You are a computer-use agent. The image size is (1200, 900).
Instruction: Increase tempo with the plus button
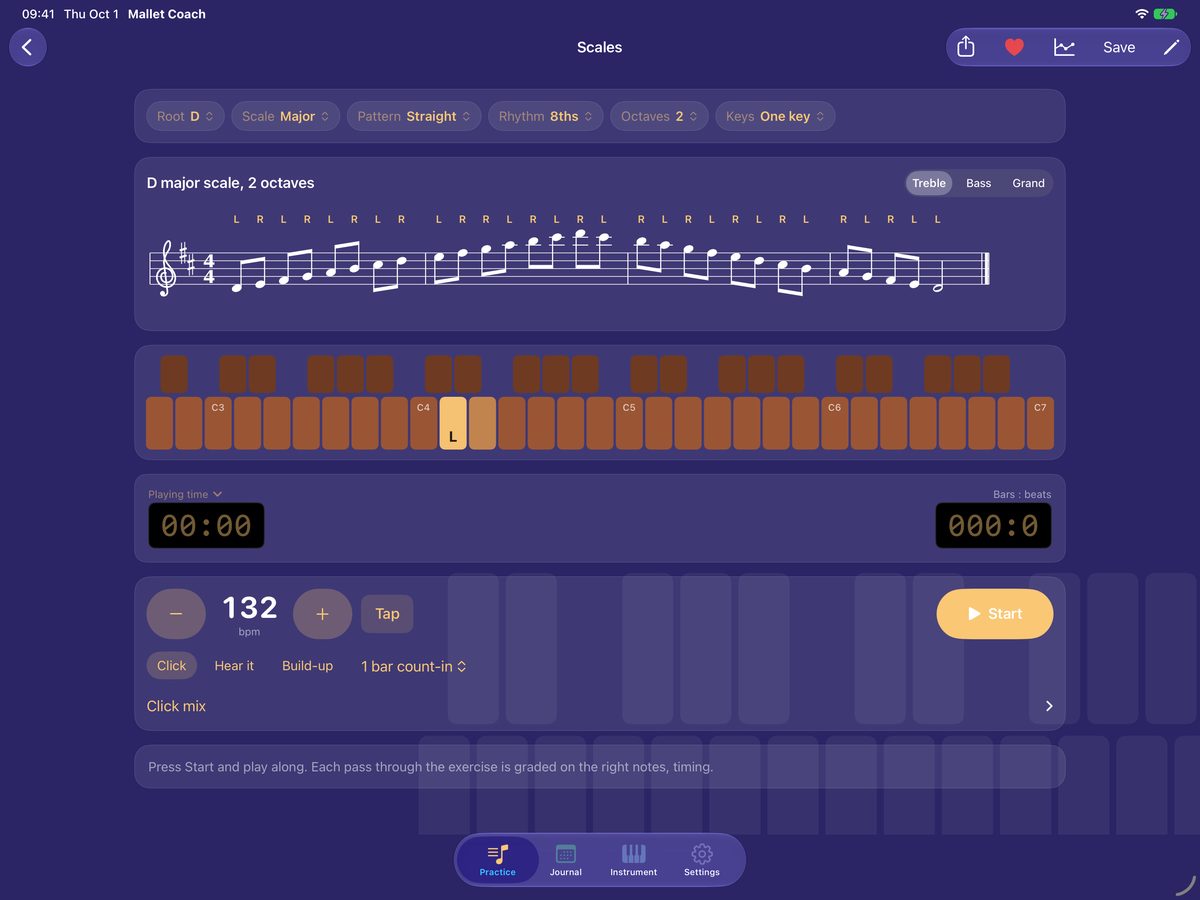322,614
